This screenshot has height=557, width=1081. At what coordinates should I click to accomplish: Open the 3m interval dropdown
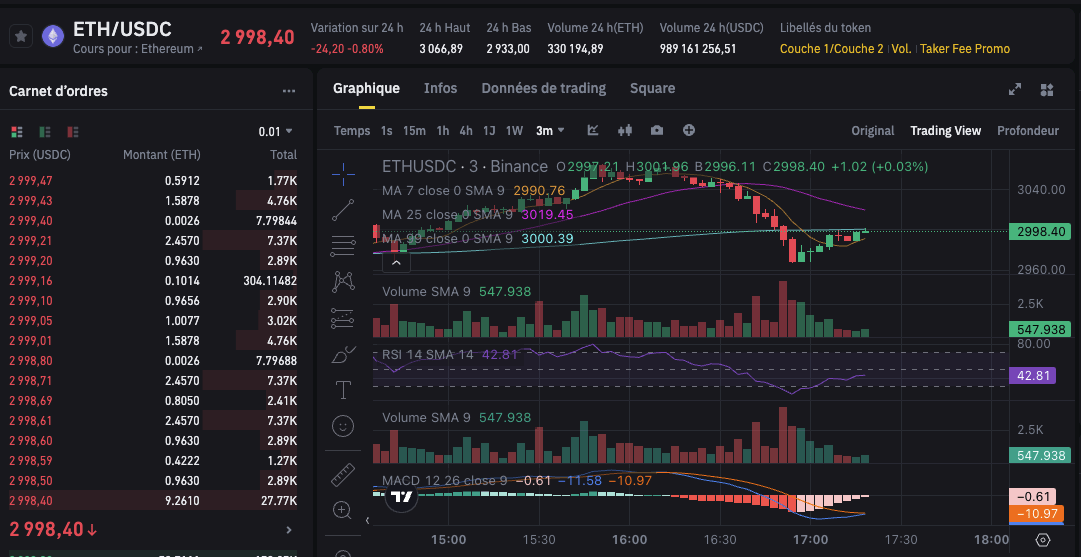pos(550,130)
